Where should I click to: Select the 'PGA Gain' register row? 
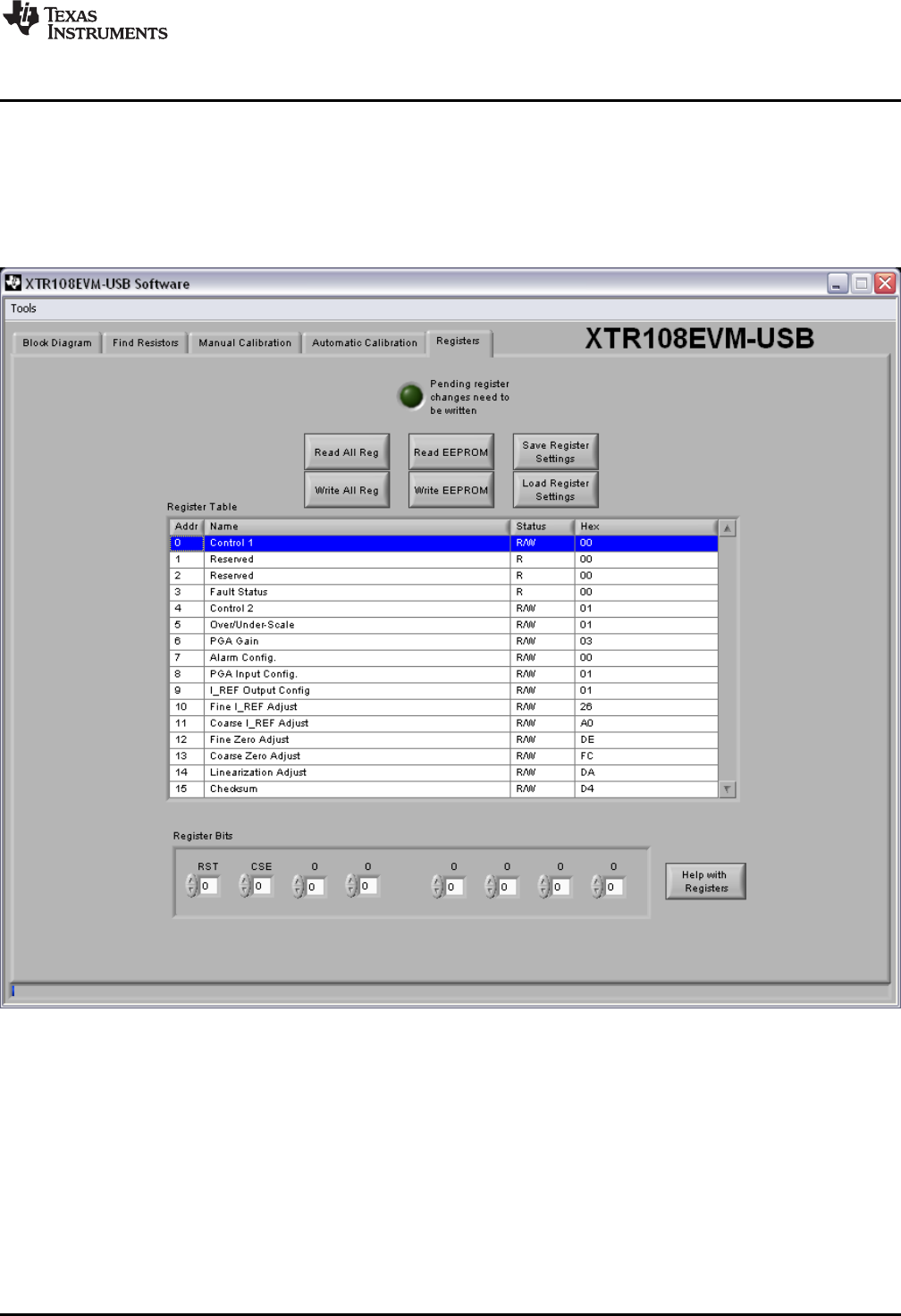pos(444,642)
